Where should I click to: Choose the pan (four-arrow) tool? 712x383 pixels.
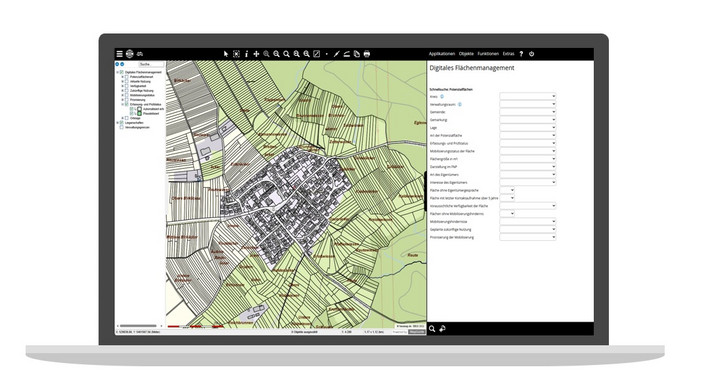click(x=256, y=54)
